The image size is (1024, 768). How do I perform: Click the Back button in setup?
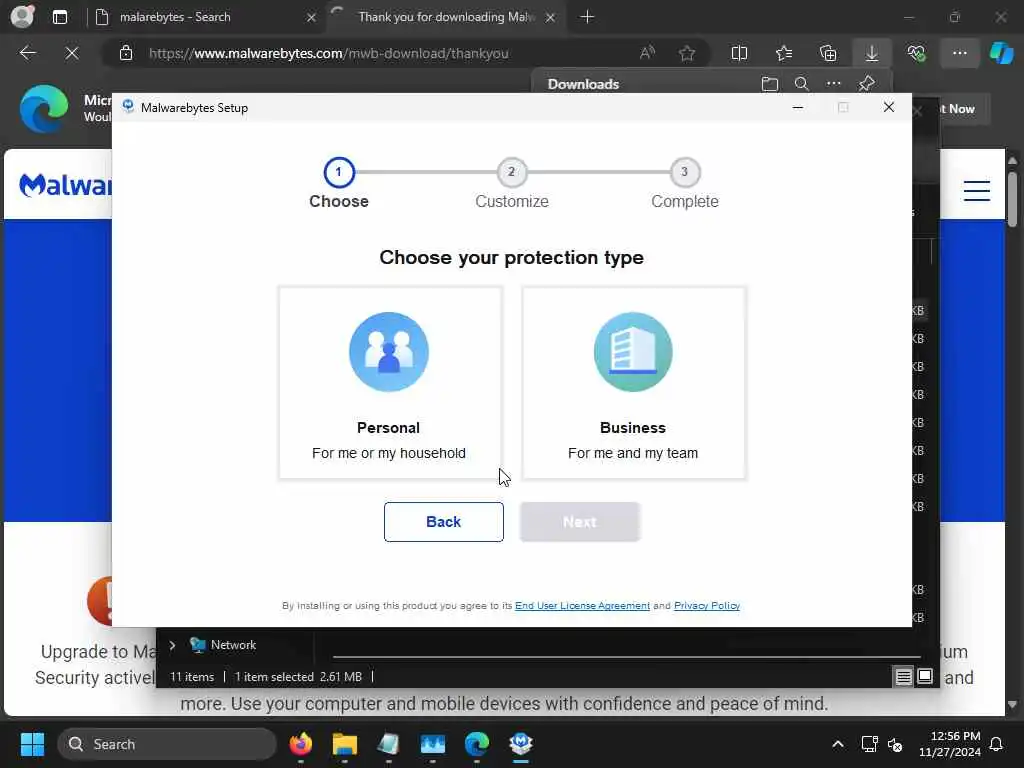coord(443,522)
